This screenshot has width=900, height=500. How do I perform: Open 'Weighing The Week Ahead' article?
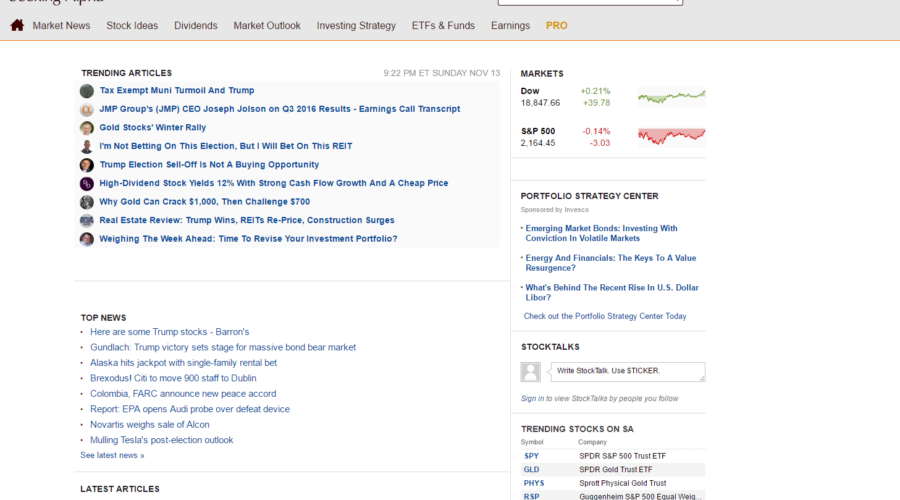(248, 239)
